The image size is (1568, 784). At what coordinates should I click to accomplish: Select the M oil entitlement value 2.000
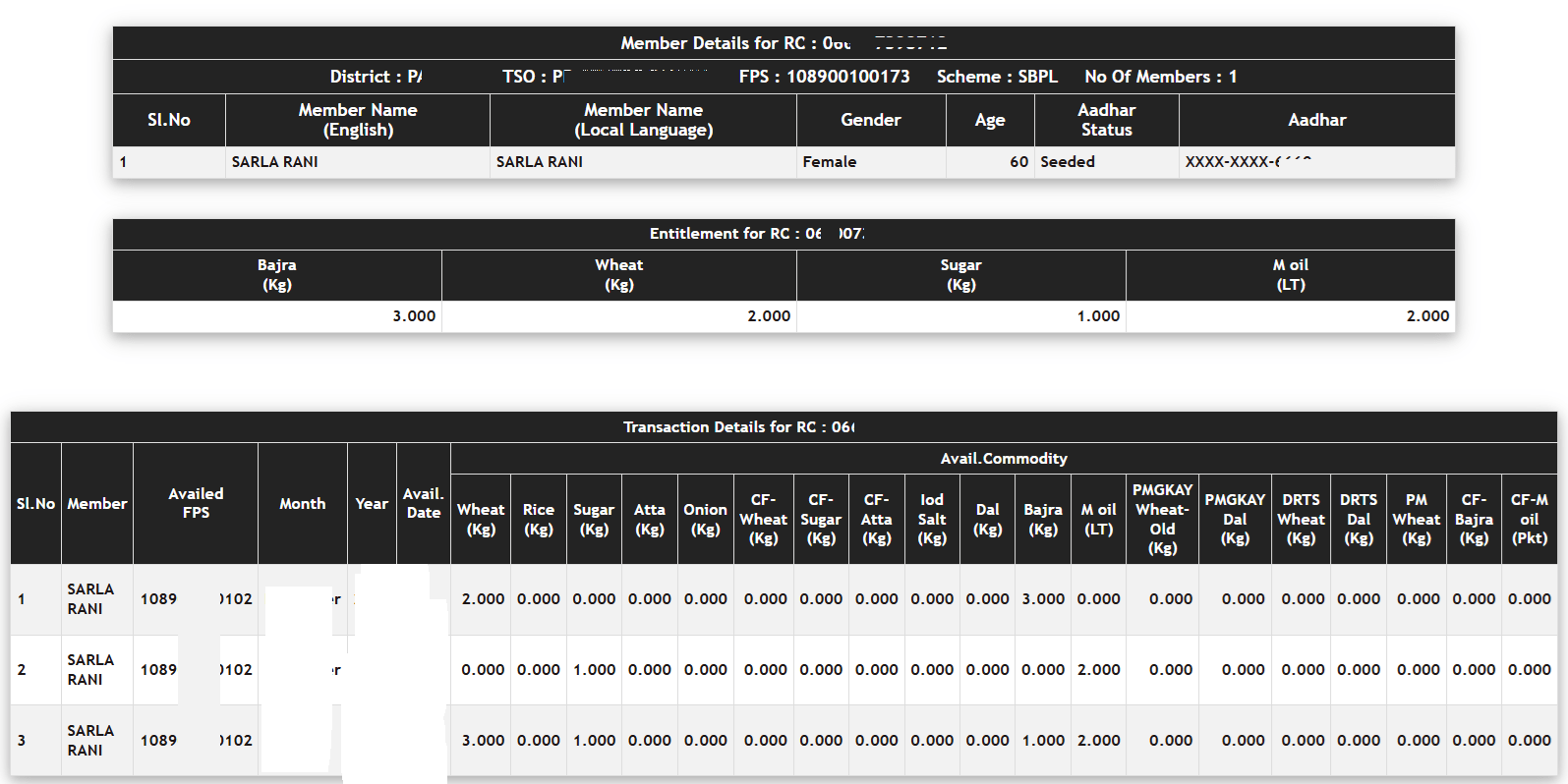point(1427,316)
